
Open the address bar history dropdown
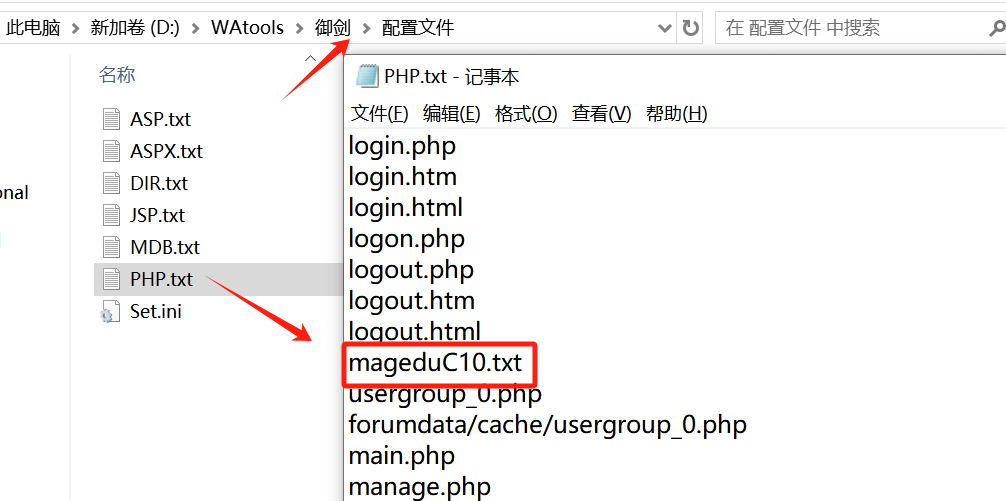(x=665, y=28)
